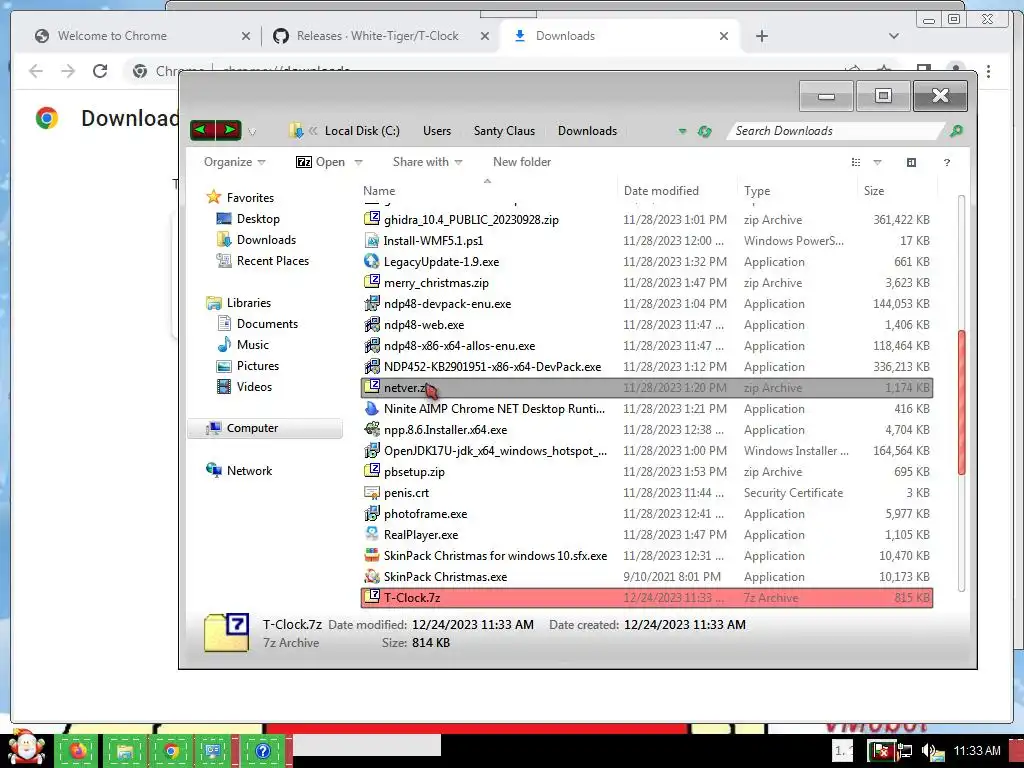Navigate to Users breadcrumb
Image resolution: width=1024 pixels, height=768 pixels.
[x=437, y=131]
